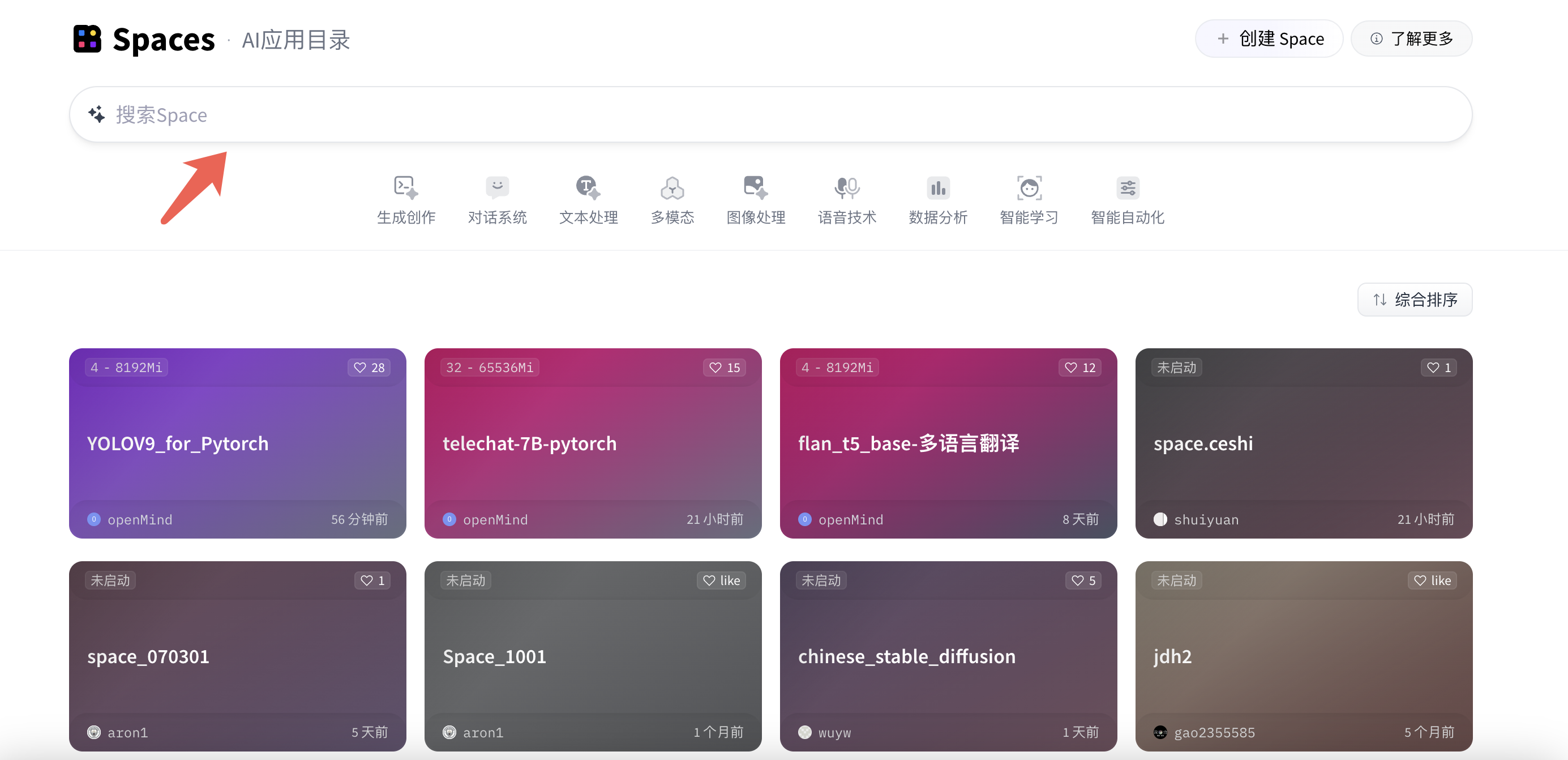Click the sparkle icon in search bar
The width and height of the screenshot is (1568, 760).
[x=97, y=114]
